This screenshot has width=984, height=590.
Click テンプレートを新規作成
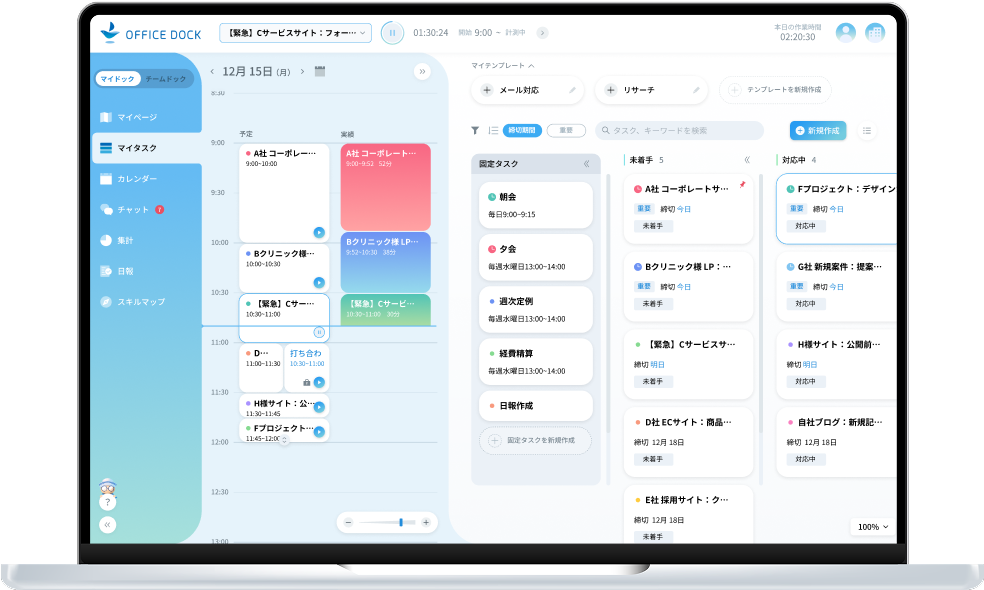coord(774,90)
